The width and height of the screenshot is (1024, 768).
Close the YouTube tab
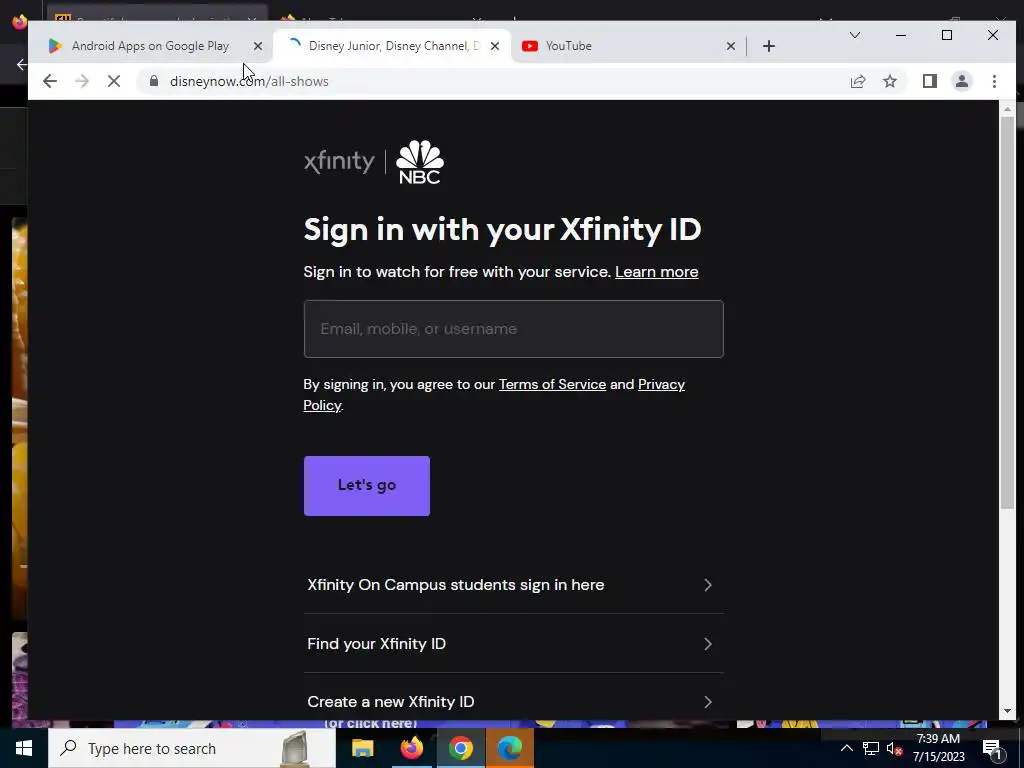click(x=731, y=46)
